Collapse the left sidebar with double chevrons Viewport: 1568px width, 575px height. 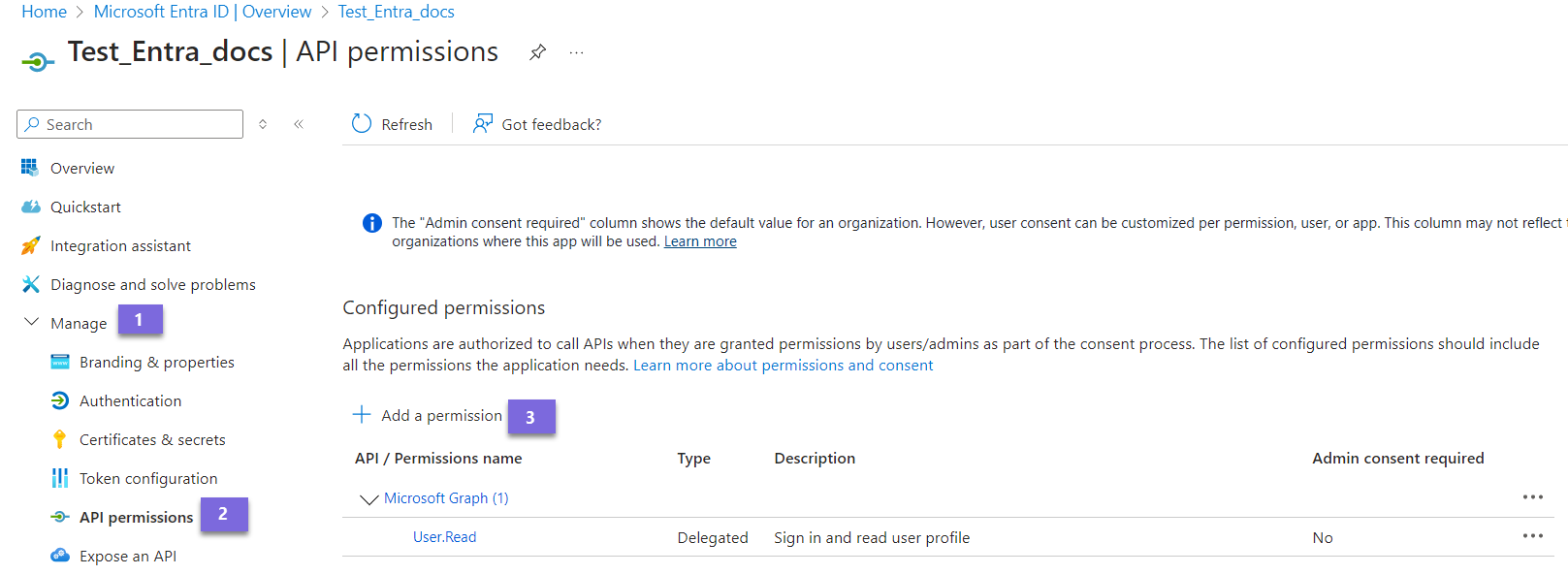click(x=299, y=123)
